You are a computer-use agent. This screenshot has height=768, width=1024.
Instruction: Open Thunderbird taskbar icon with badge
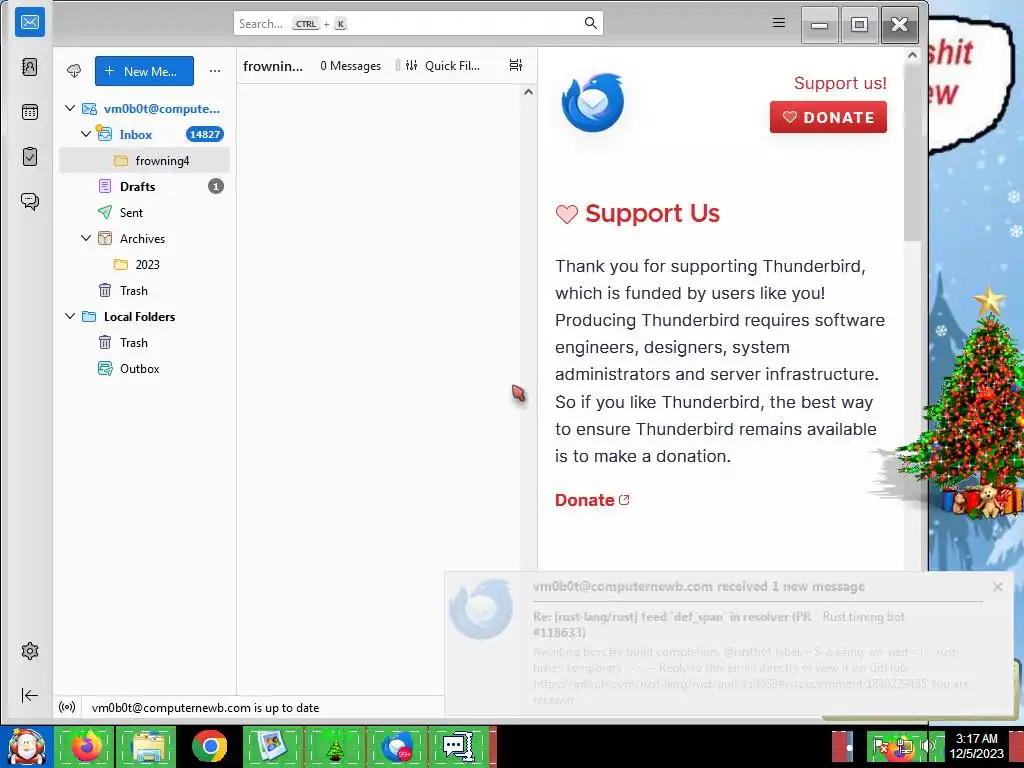(397, 746)
